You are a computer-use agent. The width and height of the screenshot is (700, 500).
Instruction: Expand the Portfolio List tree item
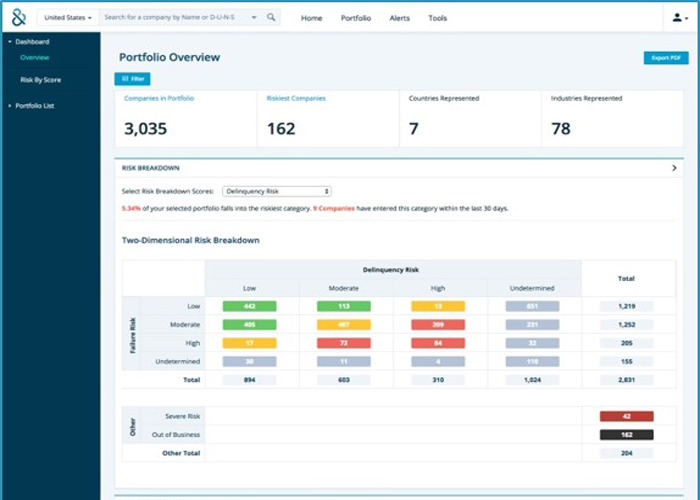9,105
